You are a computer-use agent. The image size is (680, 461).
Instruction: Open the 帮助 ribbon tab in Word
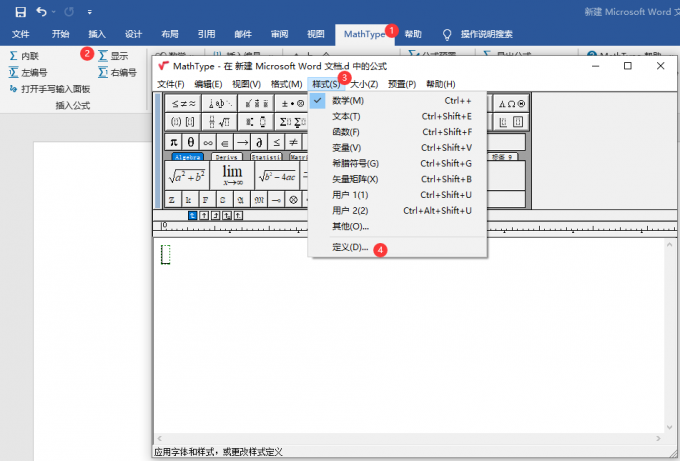[x=413, y=34]
